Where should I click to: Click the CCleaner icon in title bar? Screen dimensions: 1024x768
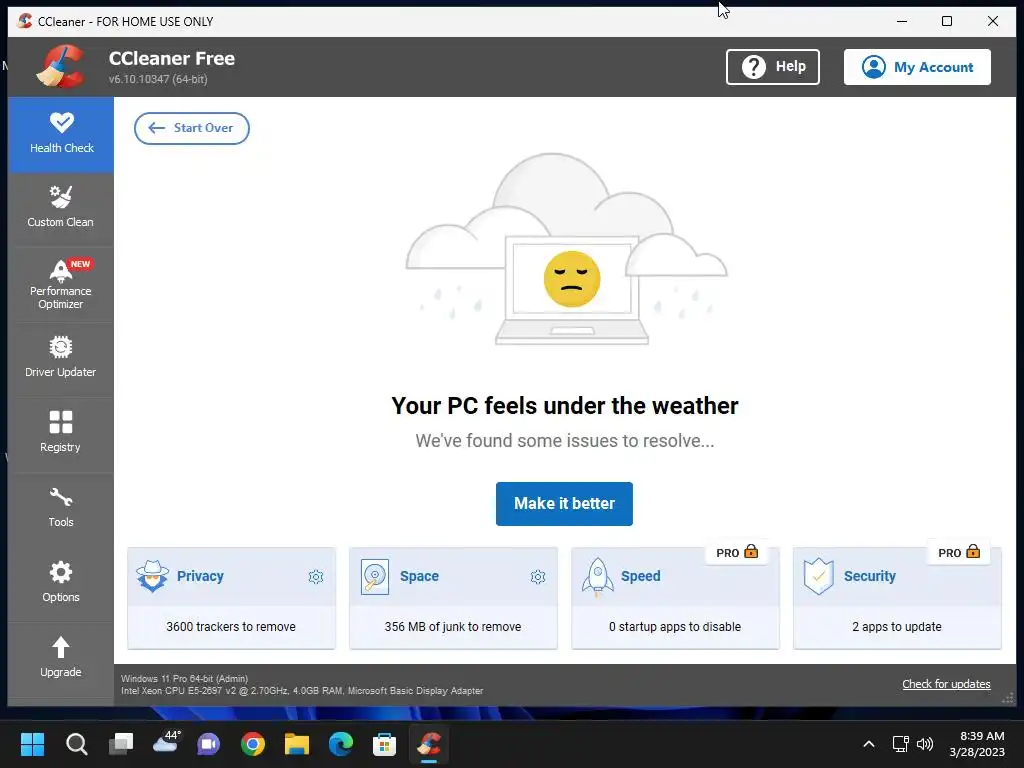(x=24, y=21)
